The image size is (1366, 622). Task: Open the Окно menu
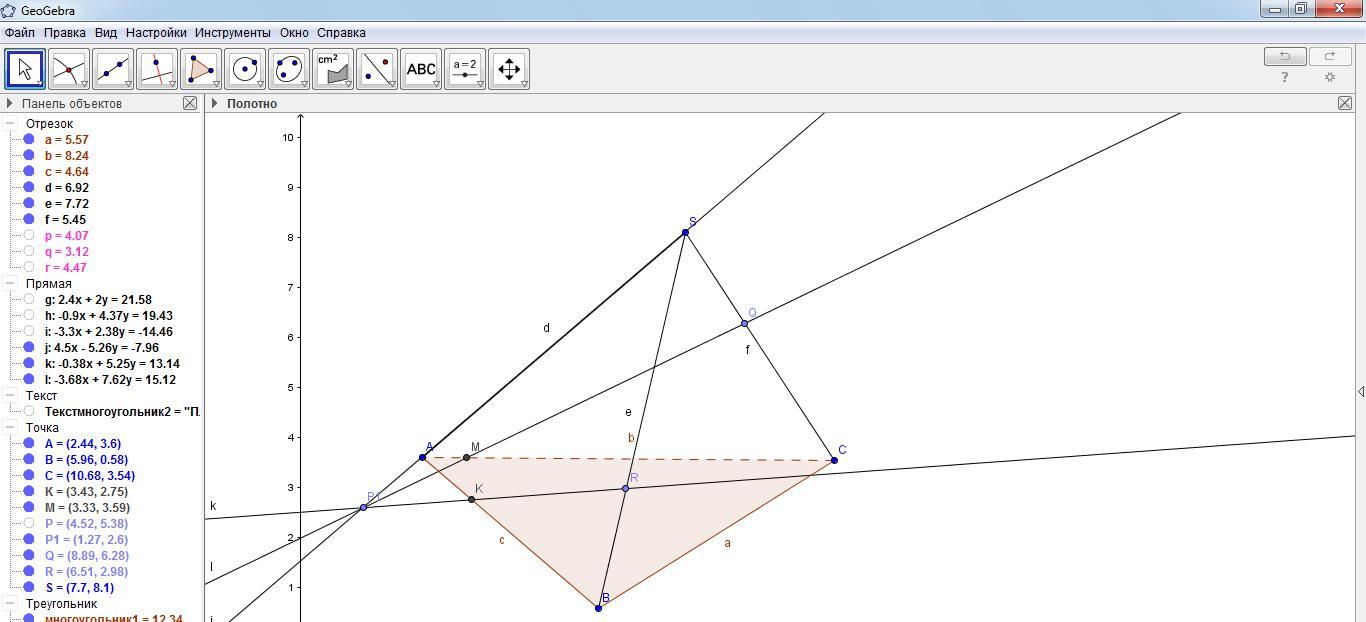coord(294,33)
